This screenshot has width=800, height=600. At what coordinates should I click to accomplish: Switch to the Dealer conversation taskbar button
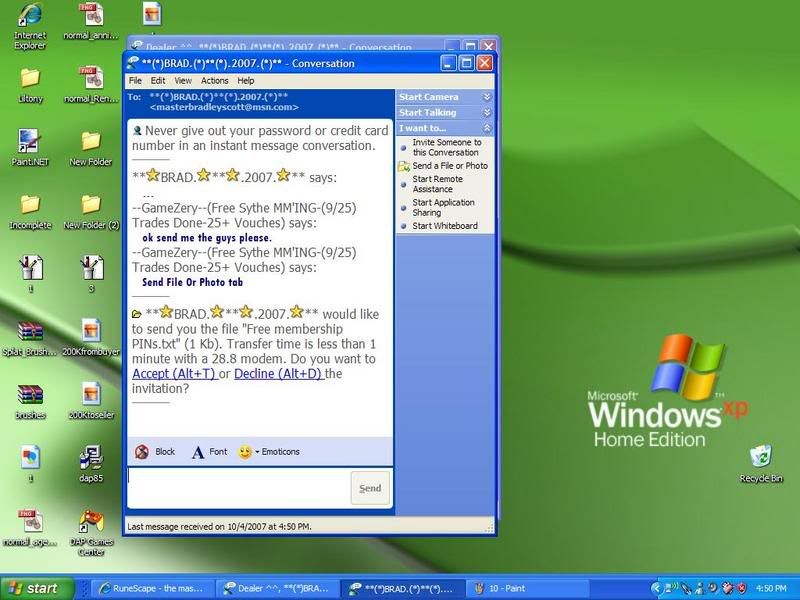[278, 588]
